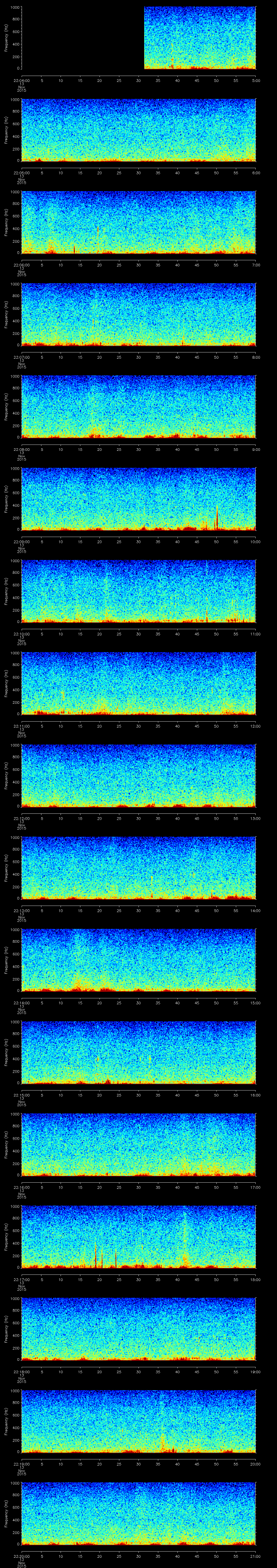This screenshot has height=1568, width=277.
Task: Open the spectrogram panel starting at 22:10:00
Action: [x=139, y=591]
